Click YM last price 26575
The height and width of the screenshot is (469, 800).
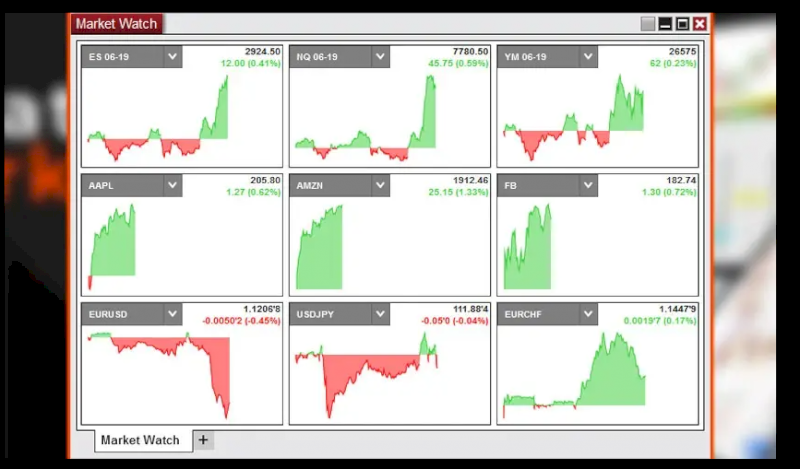pyautogui.click(x=682, y=52)
